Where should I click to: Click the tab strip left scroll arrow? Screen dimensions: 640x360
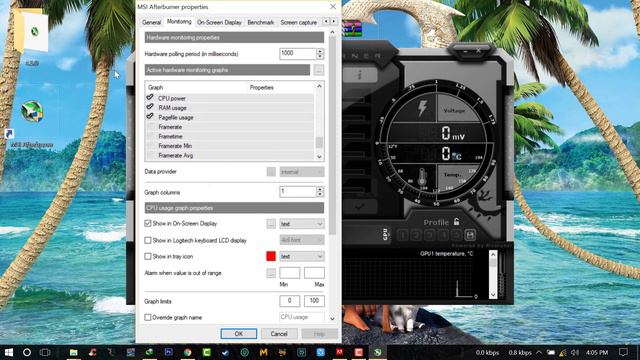326,21
